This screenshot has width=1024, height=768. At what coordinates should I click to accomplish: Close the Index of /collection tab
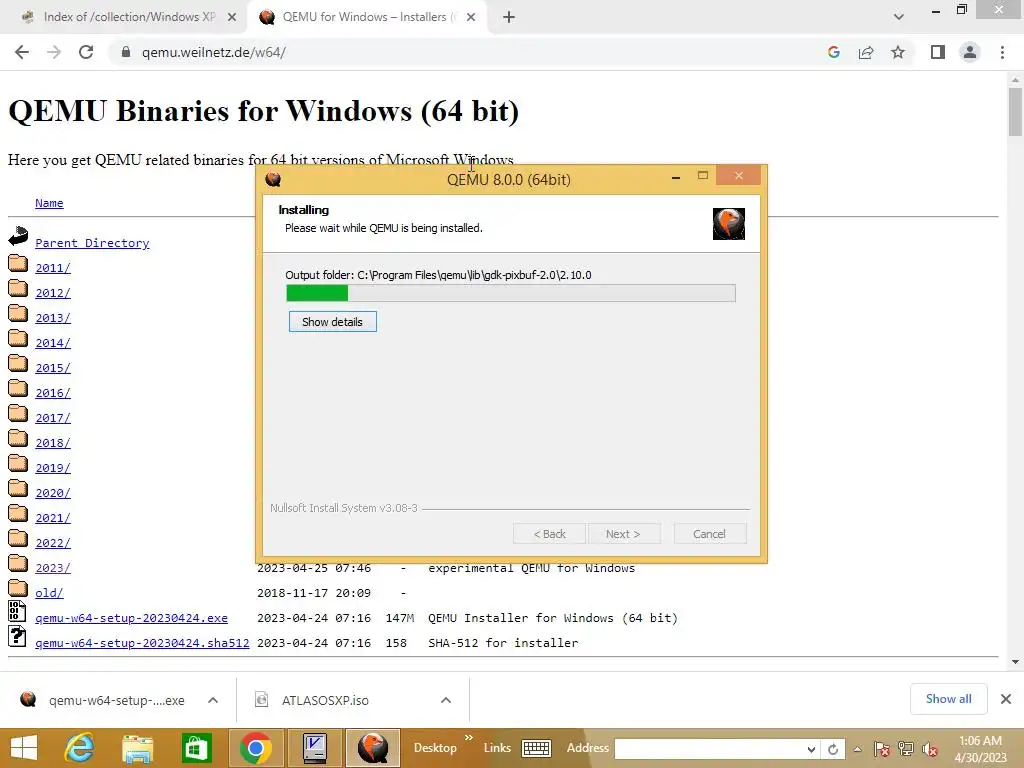(x=231, y=18)
